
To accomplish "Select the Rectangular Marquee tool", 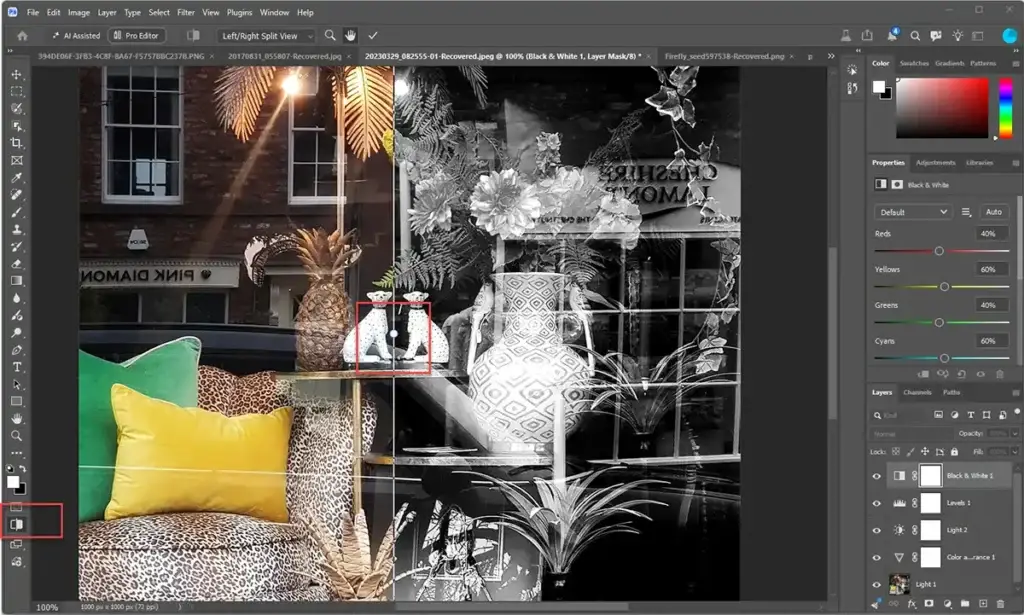I will click(x=16, y=92).
